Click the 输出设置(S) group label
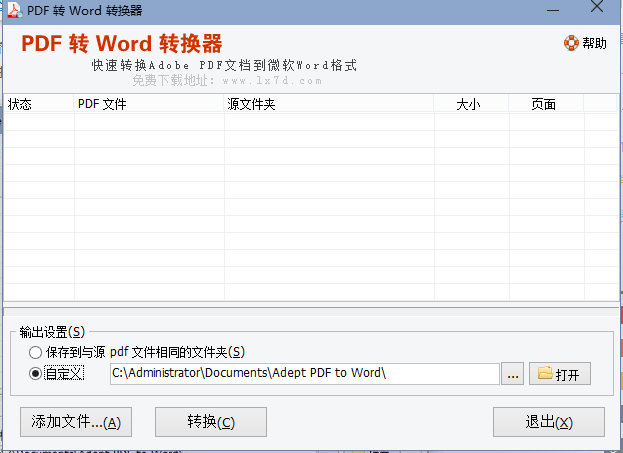This screenshot has width=623, height=453. click(52, 332)
